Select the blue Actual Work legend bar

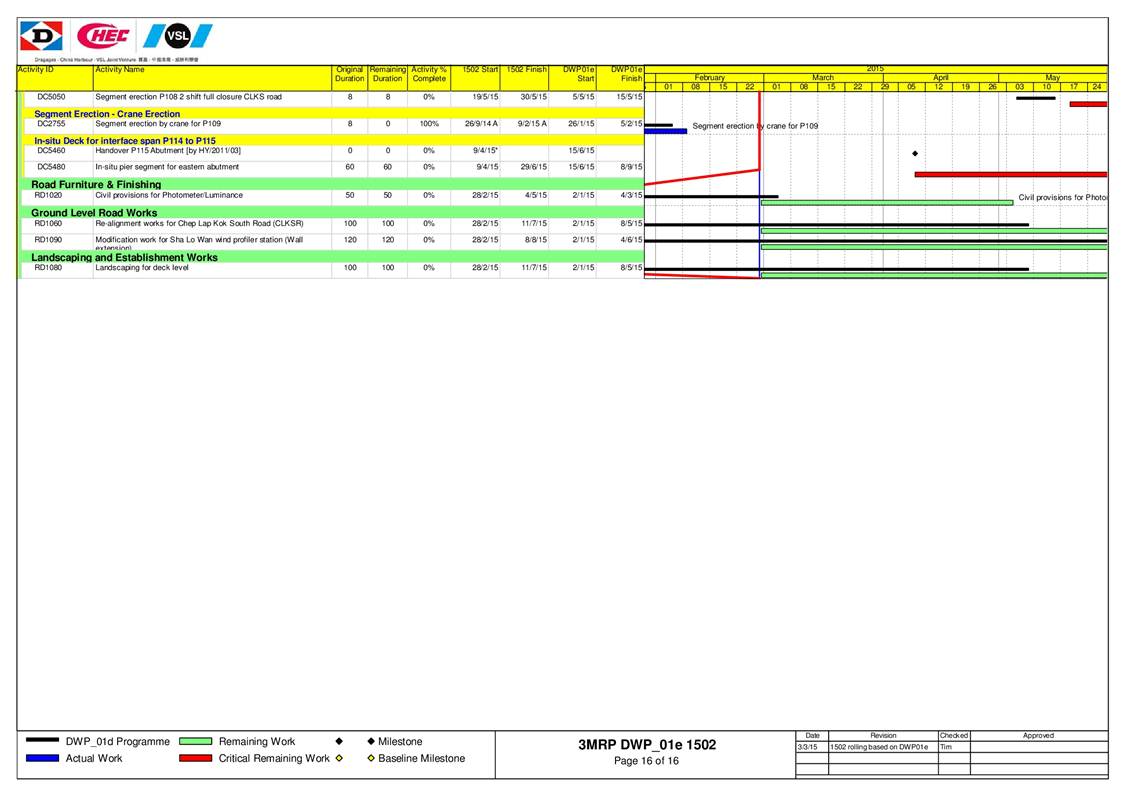(42, 758)
